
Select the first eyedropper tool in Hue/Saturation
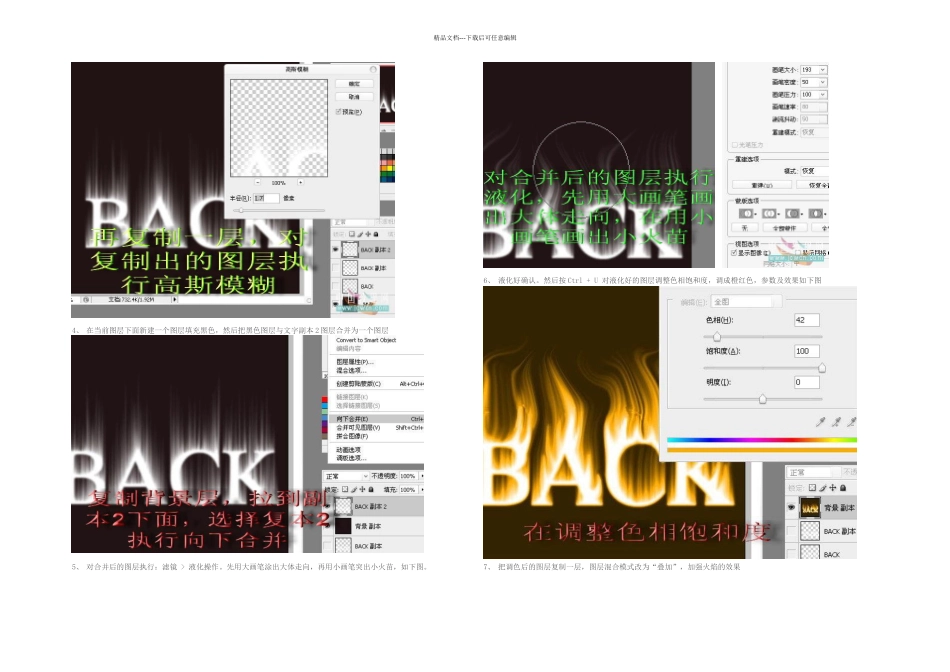[820, 422]
